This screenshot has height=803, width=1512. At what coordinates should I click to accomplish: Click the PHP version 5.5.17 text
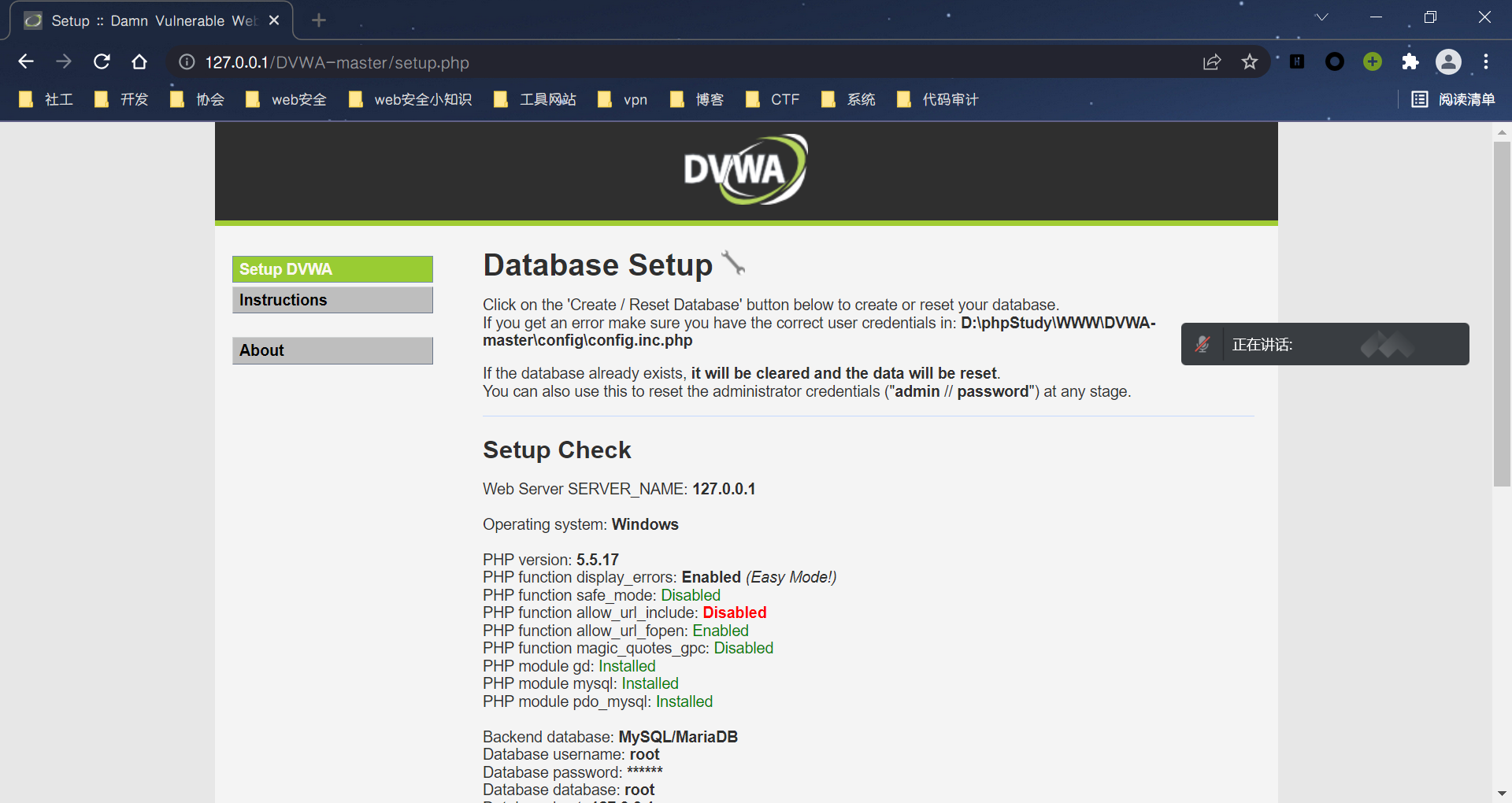[x=550, y=560]
